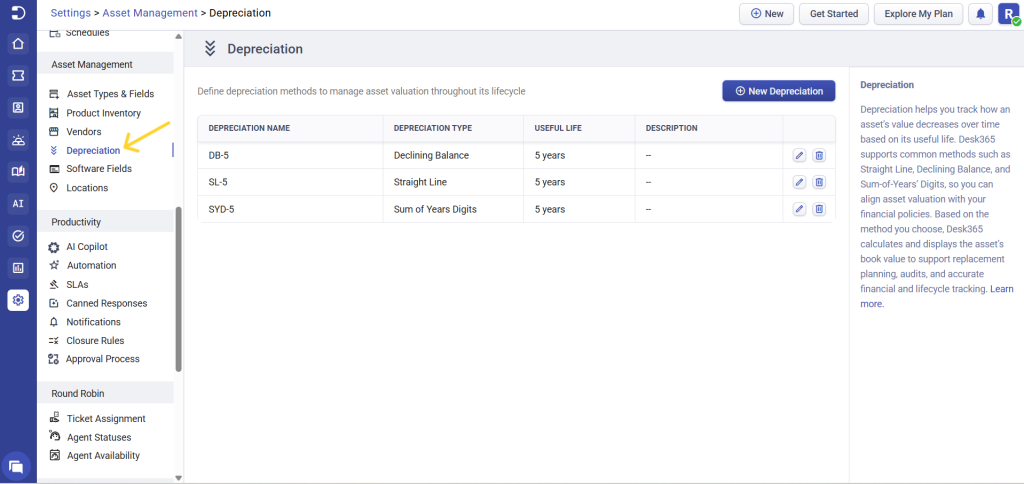Open the Tickets icon in left navigation bar
The width and height of the screenshot is (1024, 484).
(x=18, y=76)
